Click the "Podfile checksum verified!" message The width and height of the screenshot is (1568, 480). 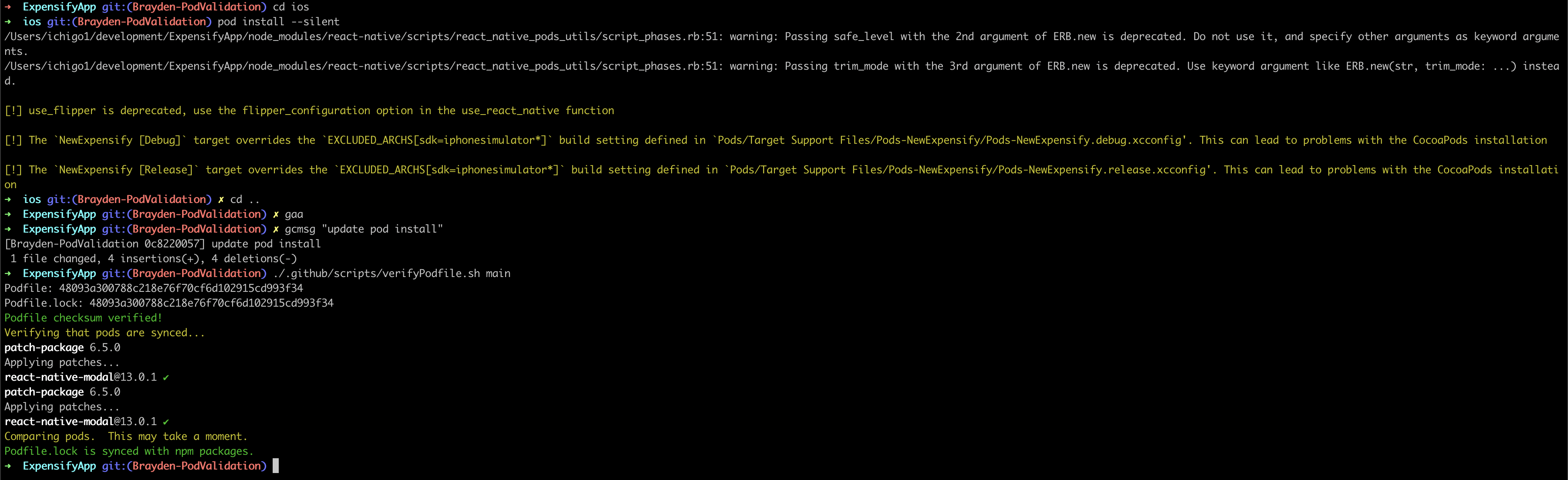83,318
